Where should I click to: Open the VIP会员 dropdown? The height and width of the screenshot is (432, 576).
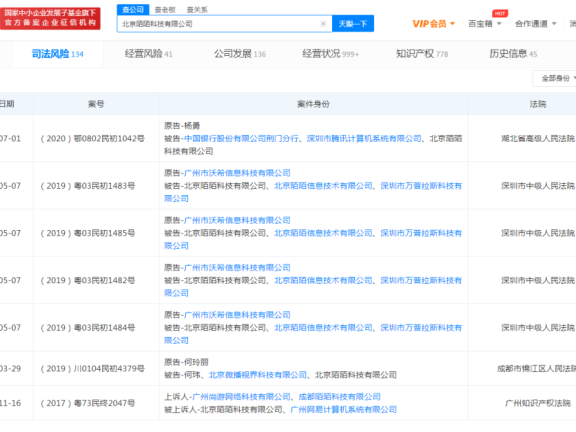pos(433,24)
